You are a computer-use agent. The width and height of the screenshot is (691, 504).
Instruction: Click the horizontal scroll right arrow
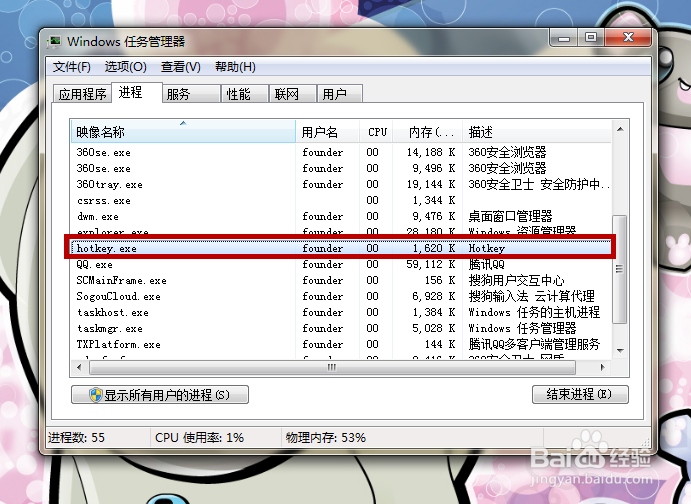coord(603,367)
